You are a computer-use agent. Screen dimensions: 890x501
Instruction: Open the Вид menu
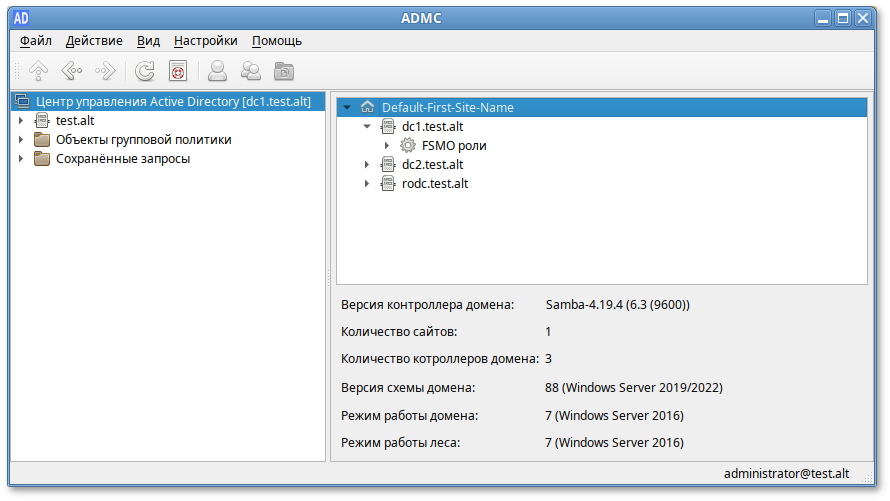point(148,41)
